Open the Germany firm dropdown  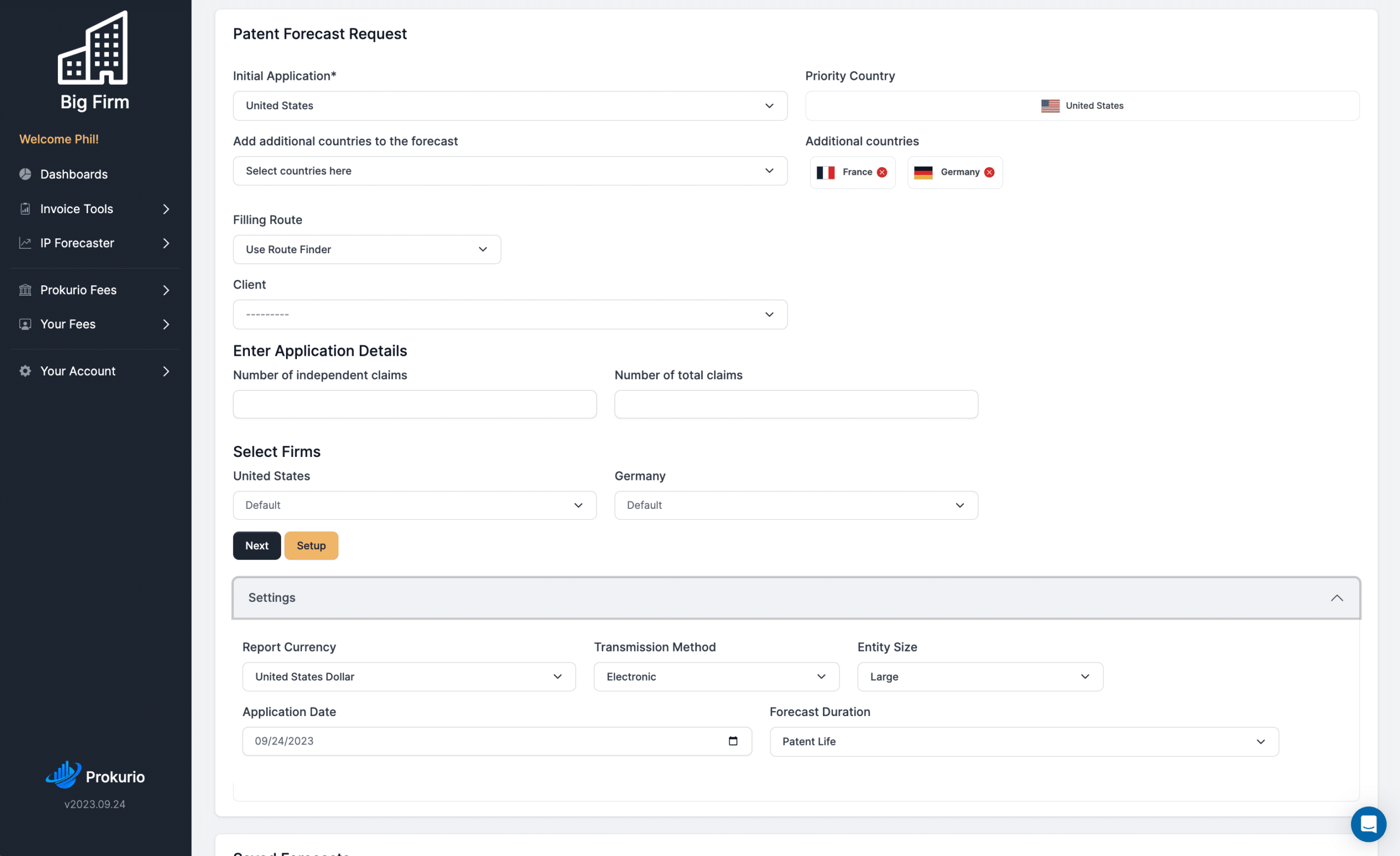click(796, 505)
